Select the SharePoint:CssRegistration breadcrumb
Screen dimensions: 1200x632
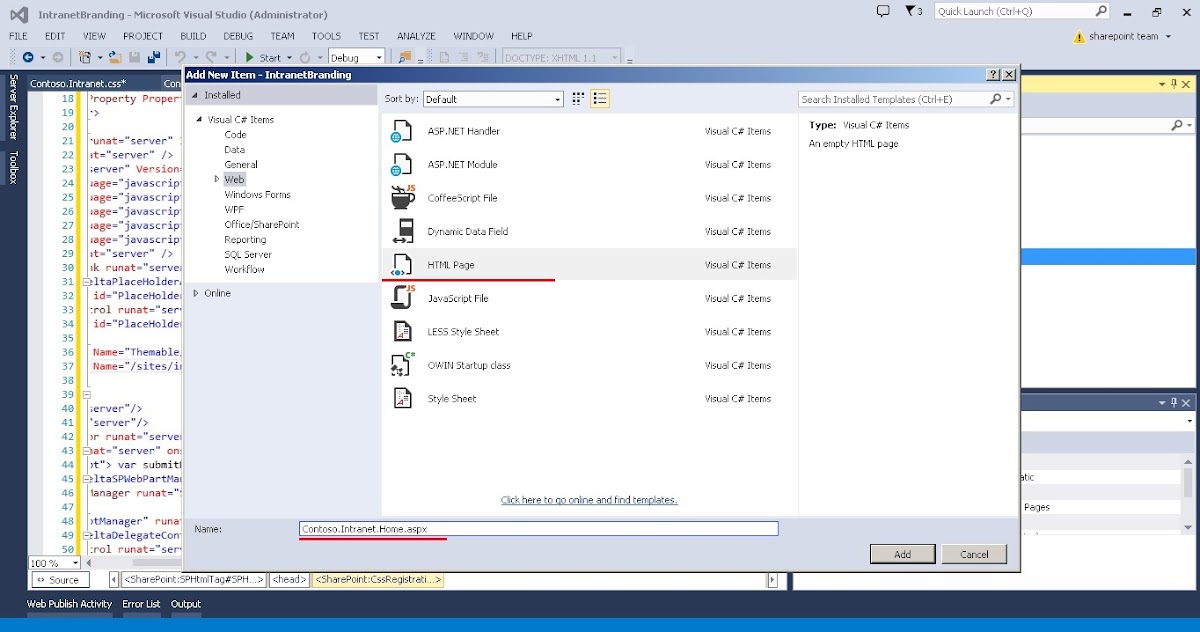click(x=378, y=580)
